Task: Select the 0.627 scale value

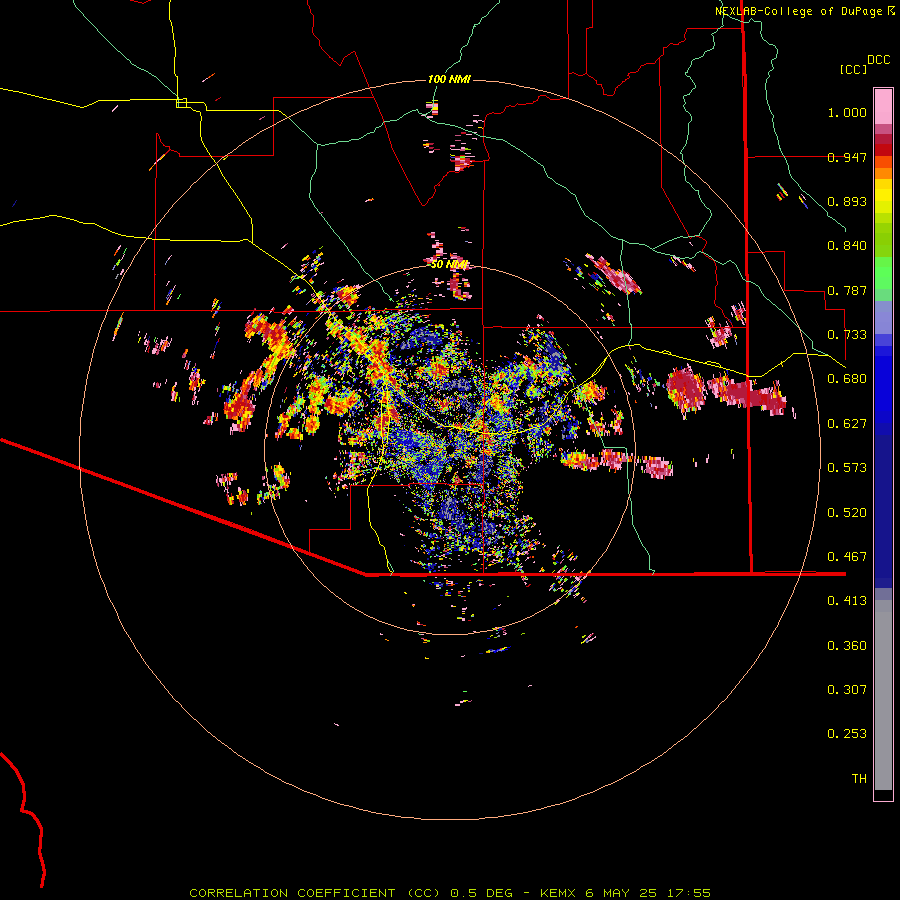Action: pyautogui.click(x=847, y=424)
